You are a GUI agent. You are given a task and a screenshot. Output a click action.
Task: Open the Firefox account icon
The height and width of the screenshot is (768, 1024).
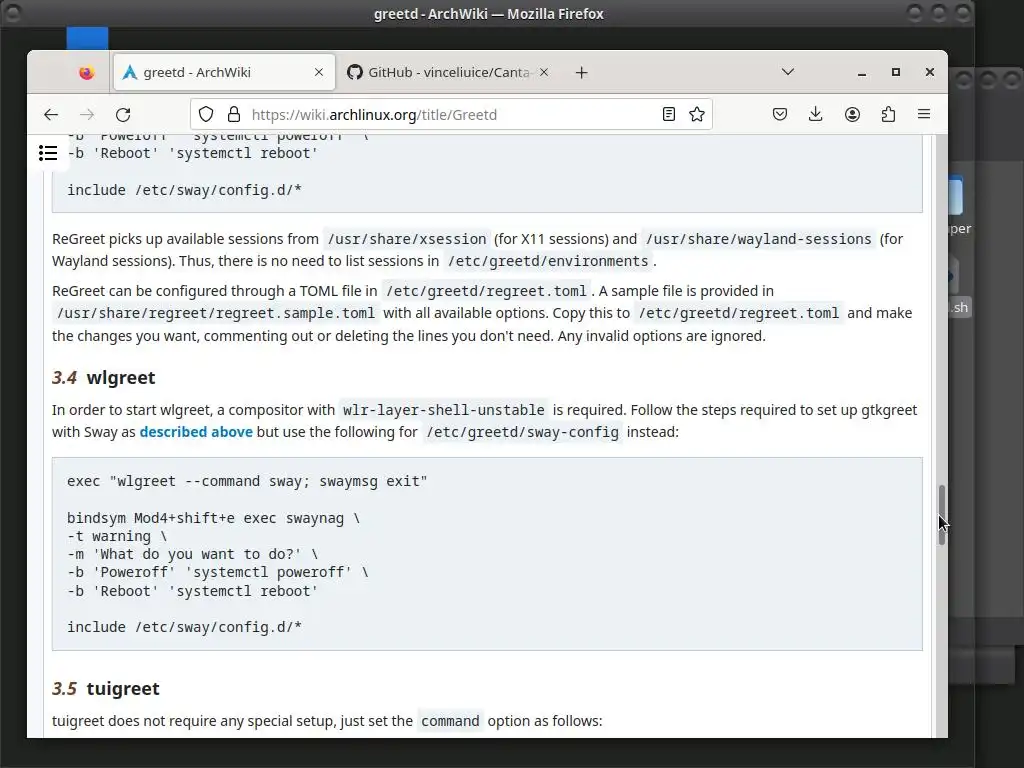(852, 114)
